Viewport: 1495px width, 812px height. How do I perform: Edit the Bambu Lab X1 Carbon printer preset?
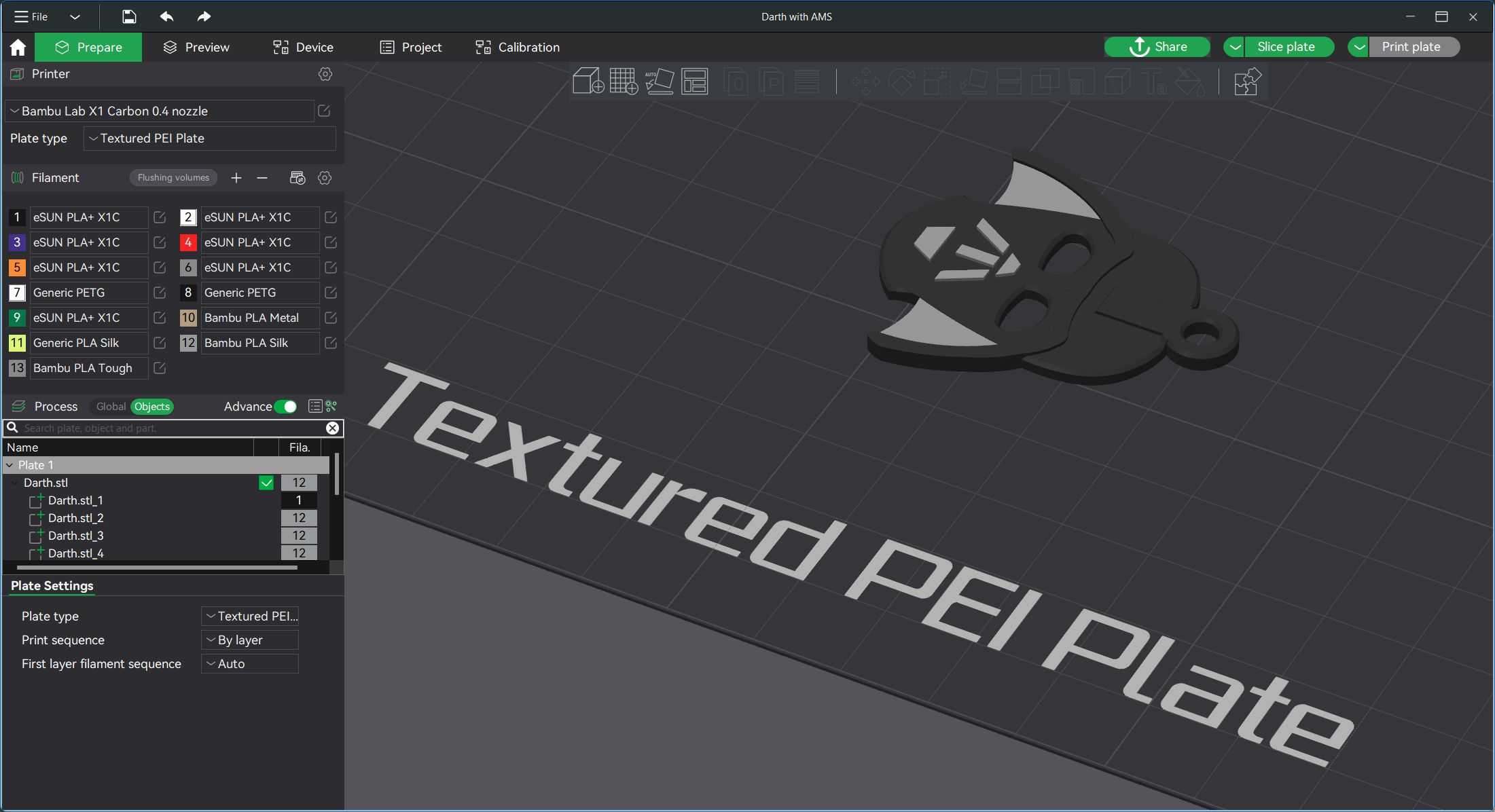coord(324,111)
